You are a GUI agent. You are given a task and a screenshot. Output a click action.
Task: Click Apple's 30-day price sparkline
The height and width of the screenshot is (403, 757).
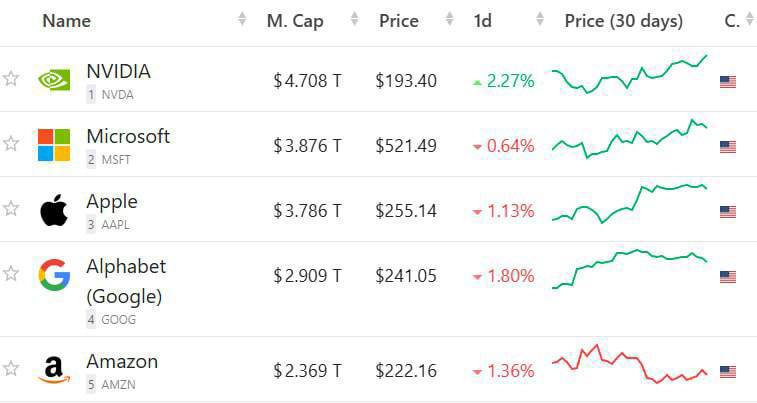630,202
